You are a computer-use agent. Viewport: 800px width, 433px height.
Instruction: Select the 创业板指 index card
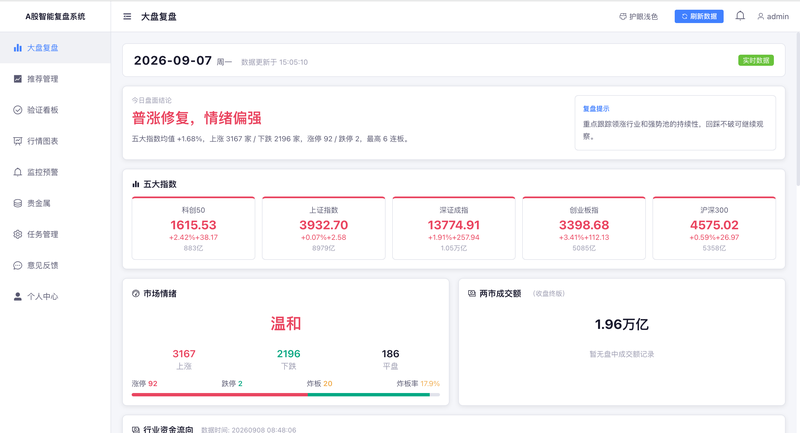pos(584,228)
